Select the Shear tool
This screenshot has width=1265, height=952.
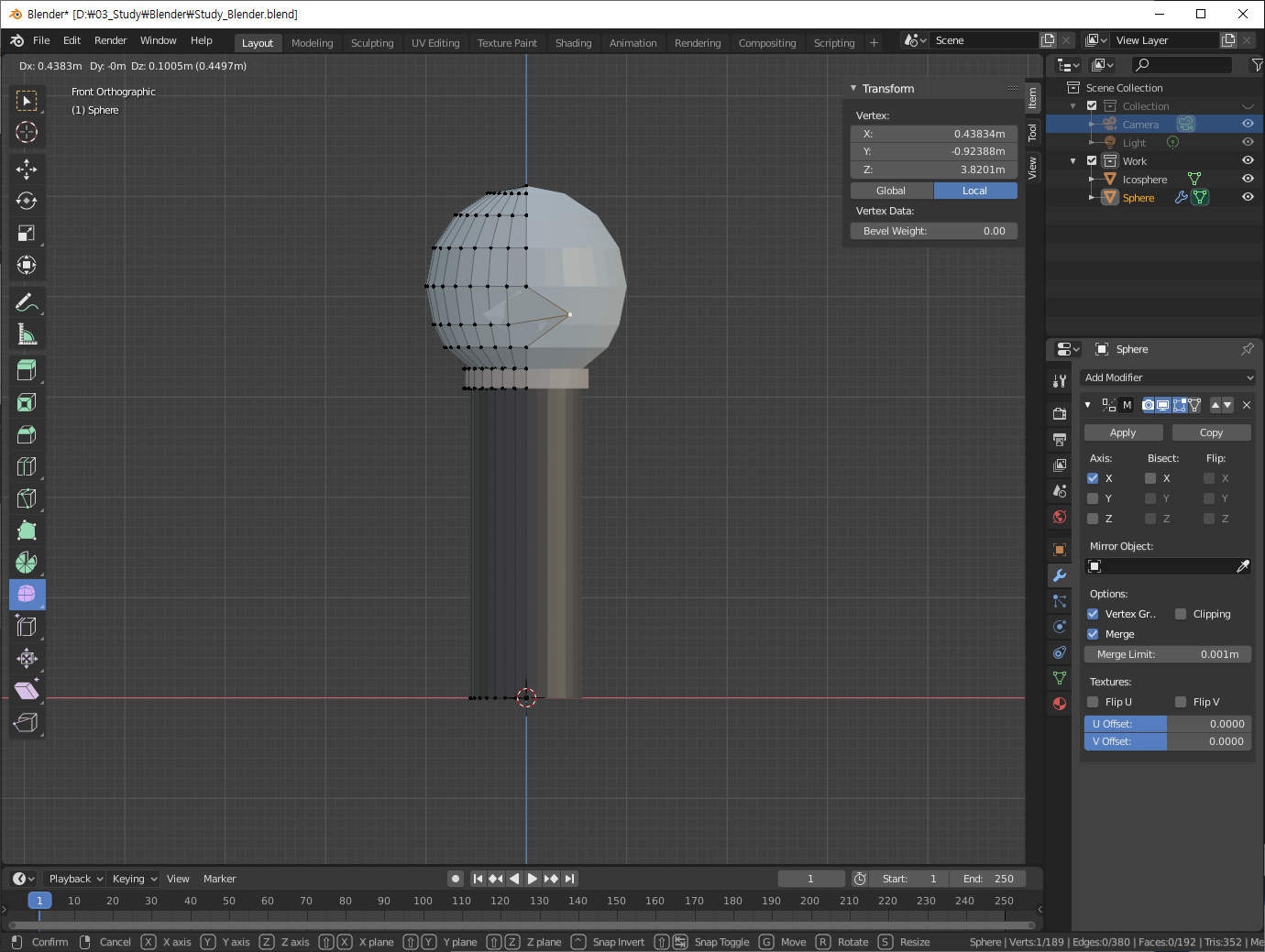point(27,691)
